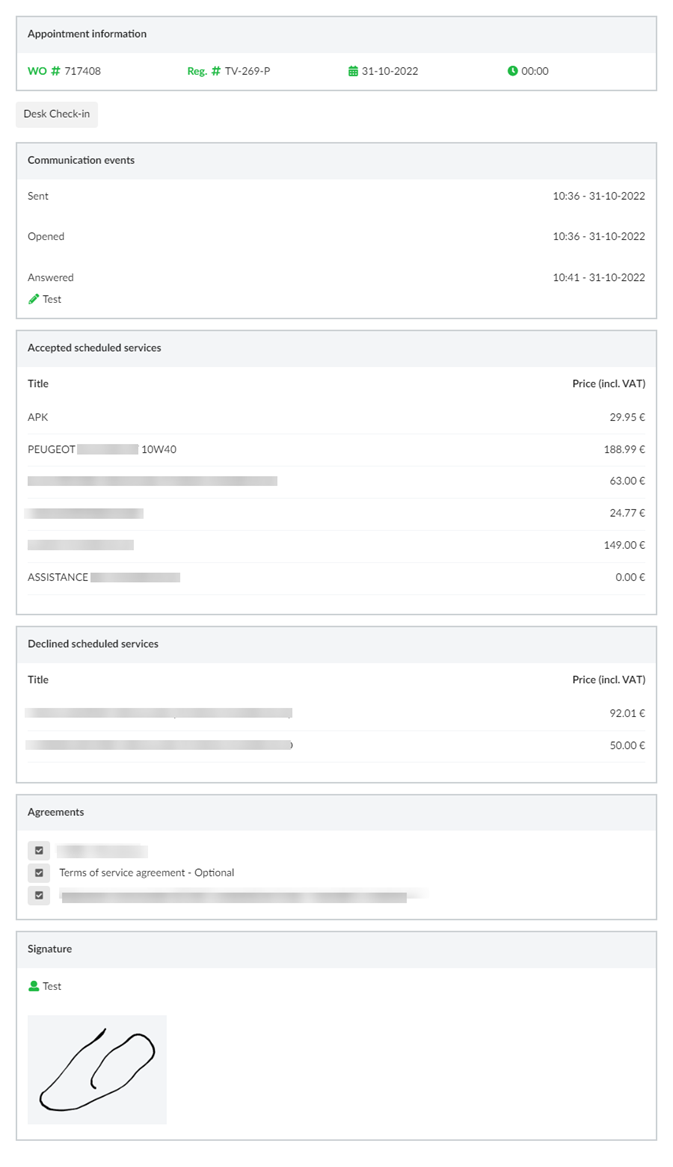Click the hash icon beside Reg.

215,71
